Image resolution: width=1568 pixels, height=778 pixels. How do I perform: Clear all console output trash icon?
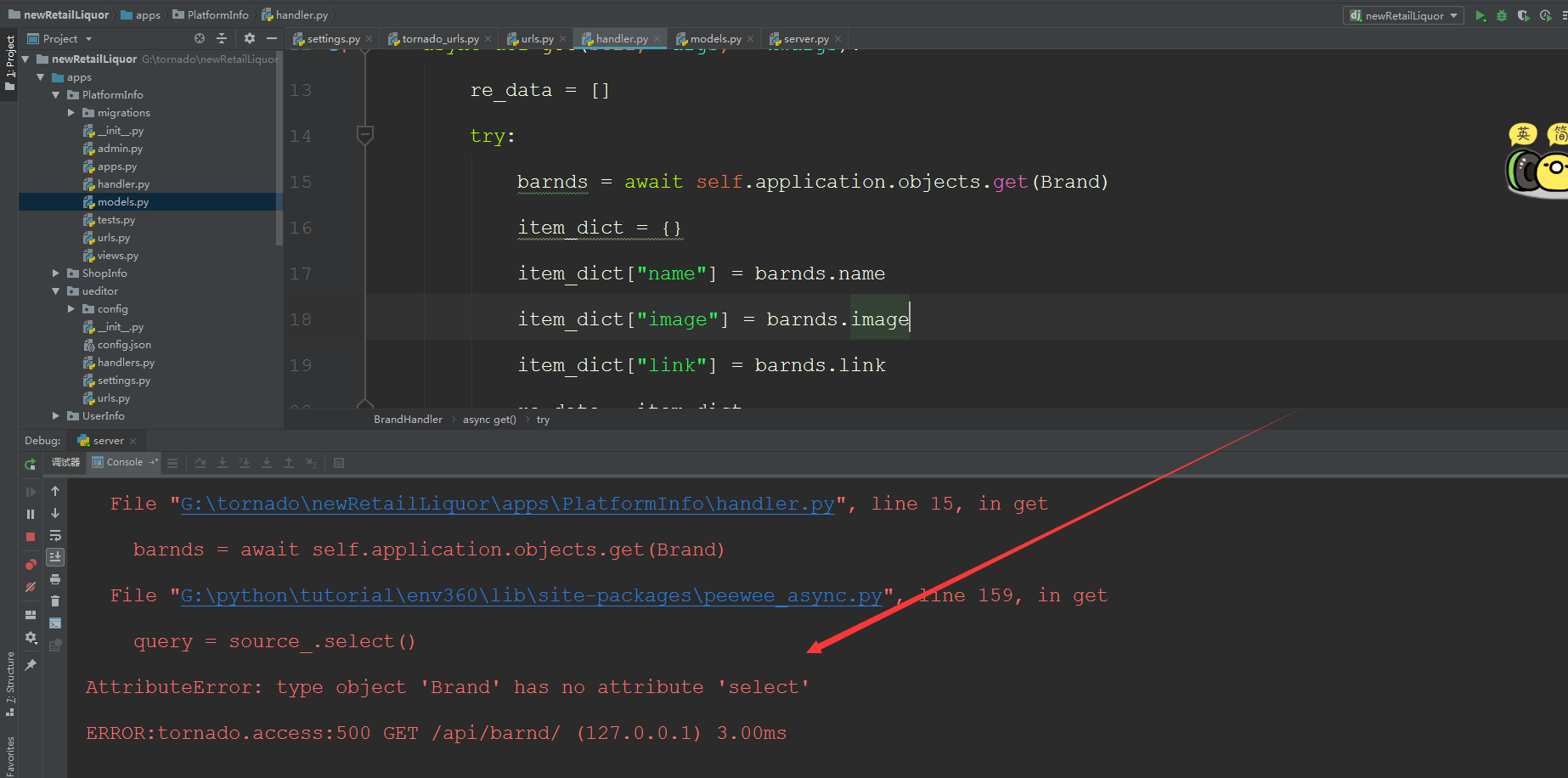coord(55,601)
